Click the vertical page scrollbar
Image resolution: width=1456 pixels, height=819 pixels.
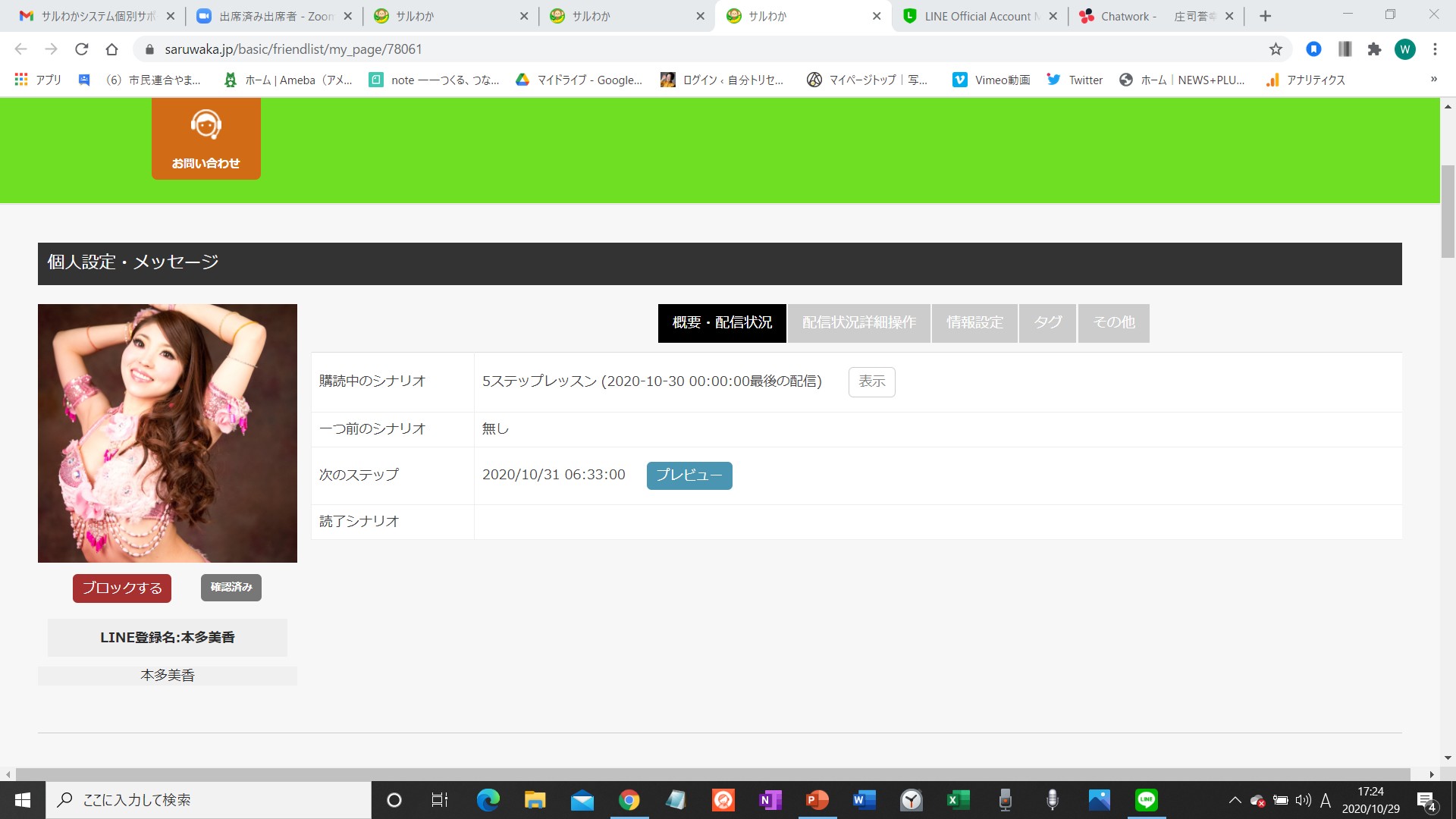1448,212
